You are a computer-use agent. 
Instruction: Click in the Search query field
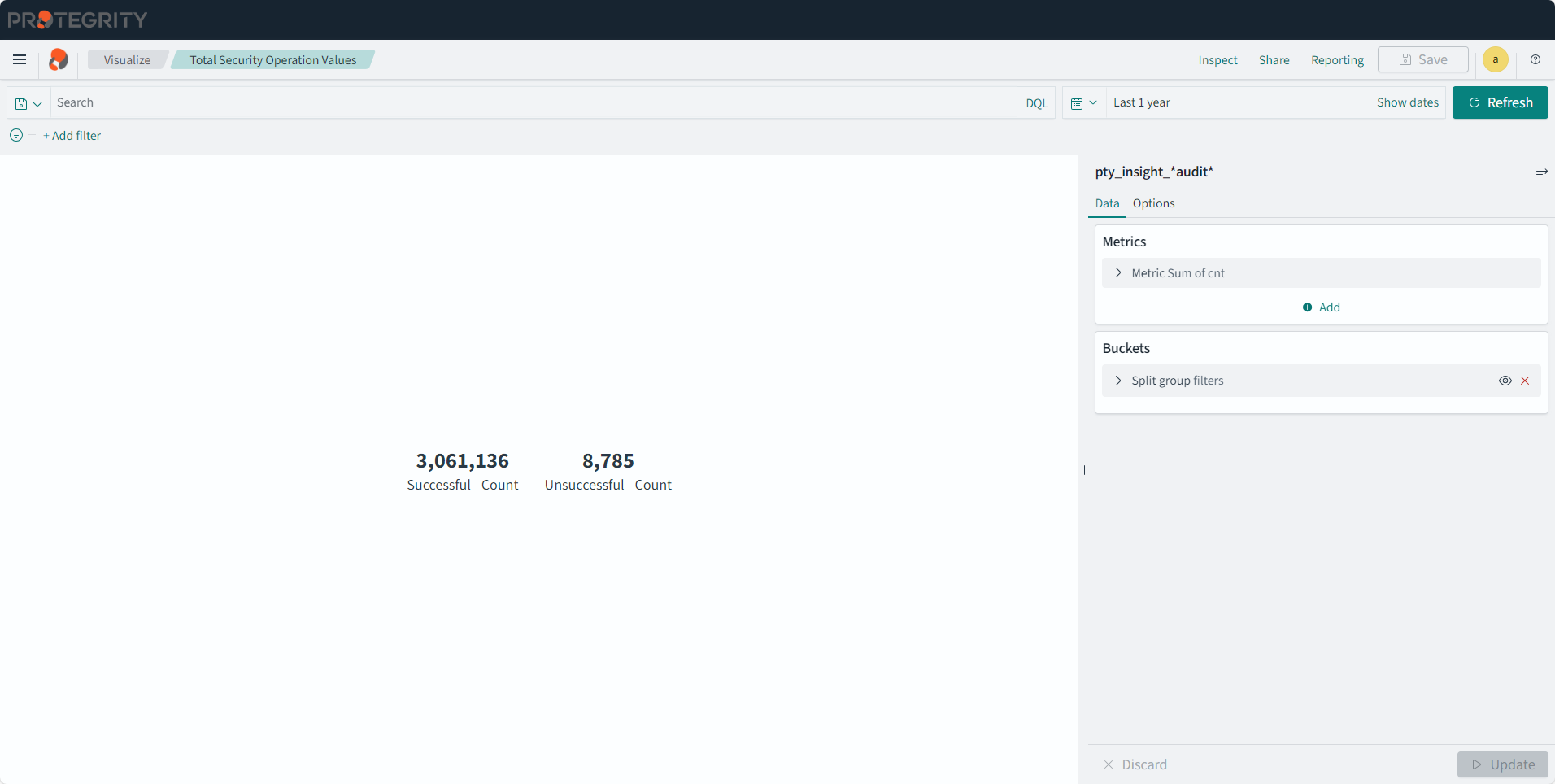click(533, 102)
